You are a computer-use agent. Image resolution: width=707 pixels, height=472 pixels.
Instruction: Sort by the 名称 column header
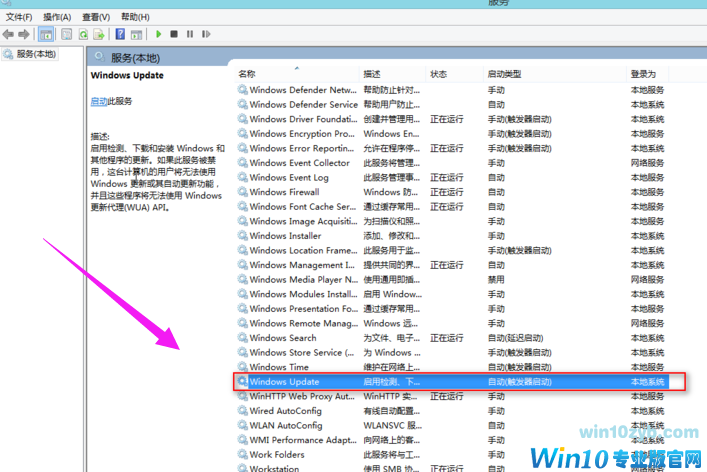[x=247, y=74]
